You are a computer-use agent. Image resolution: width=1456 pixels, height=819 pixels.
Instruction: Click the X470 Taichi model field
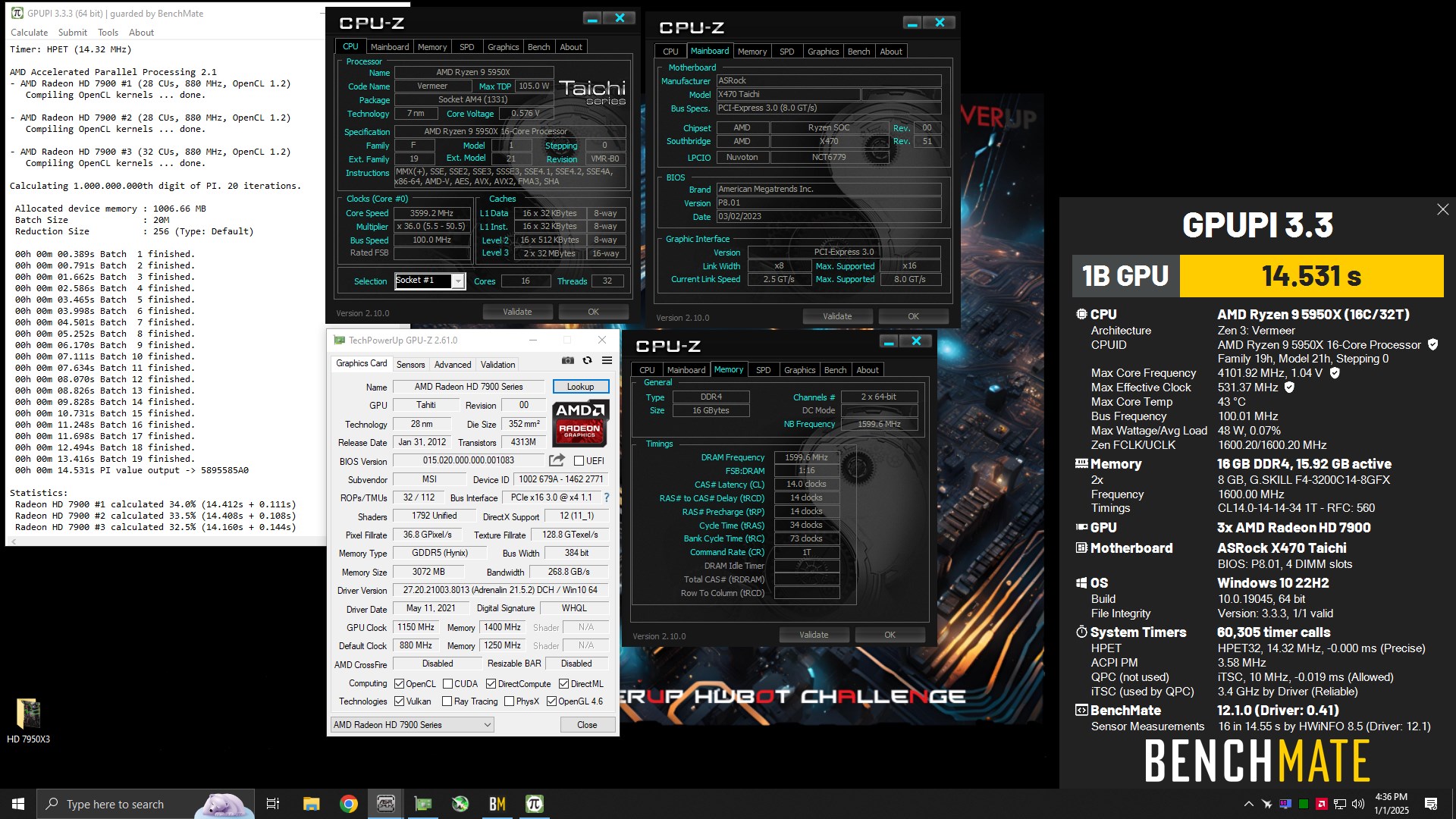[x=788, y=95]
